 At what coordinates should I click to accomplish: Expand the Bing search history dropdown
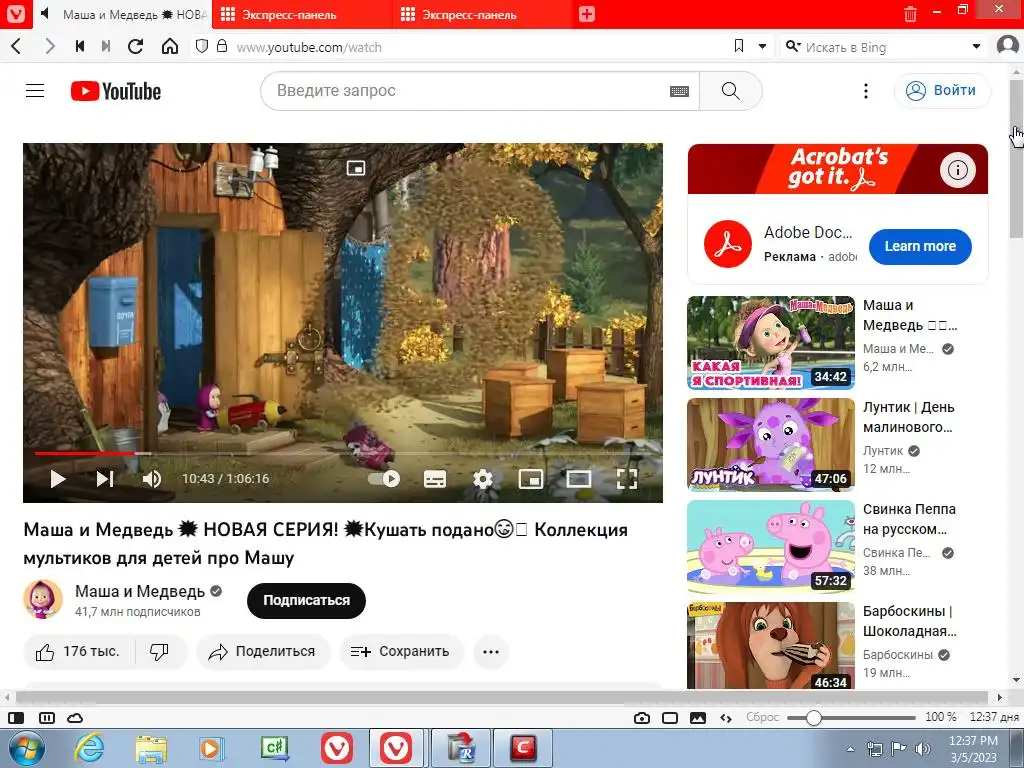(x=976, y=46)
